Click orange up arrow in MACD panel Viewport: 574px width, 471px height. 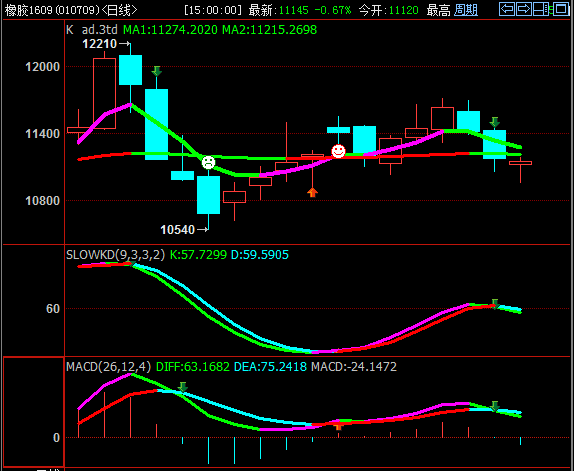pyautogui.click(x=338, y=426)
